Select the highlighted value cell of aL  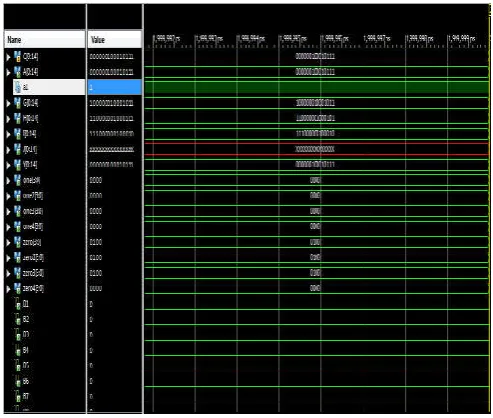(x=115, y=87)
